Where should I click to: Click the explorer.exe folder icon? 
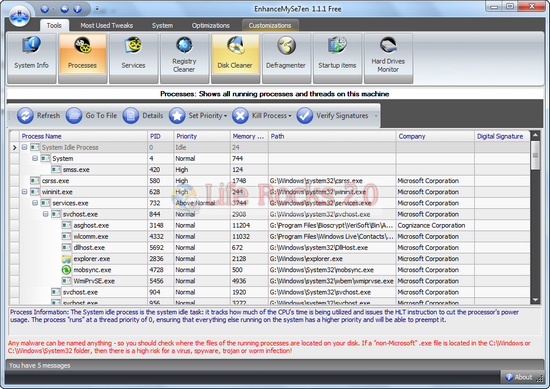[x=66, y=259]
